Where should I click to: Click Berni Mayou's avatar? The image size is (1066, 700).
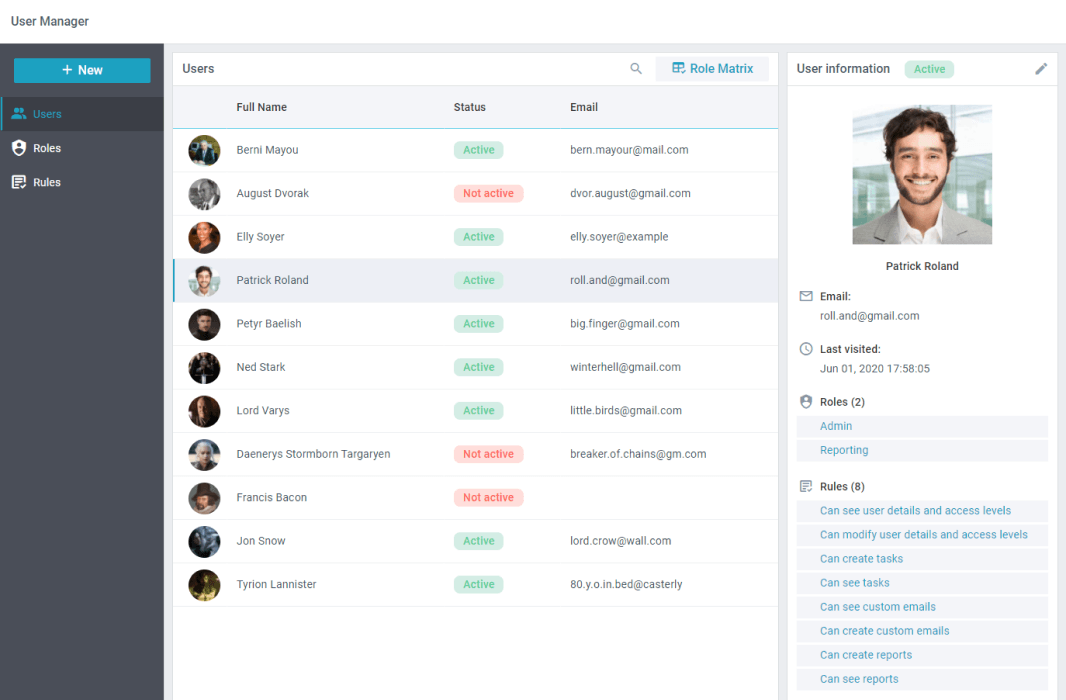coord(204,150)
